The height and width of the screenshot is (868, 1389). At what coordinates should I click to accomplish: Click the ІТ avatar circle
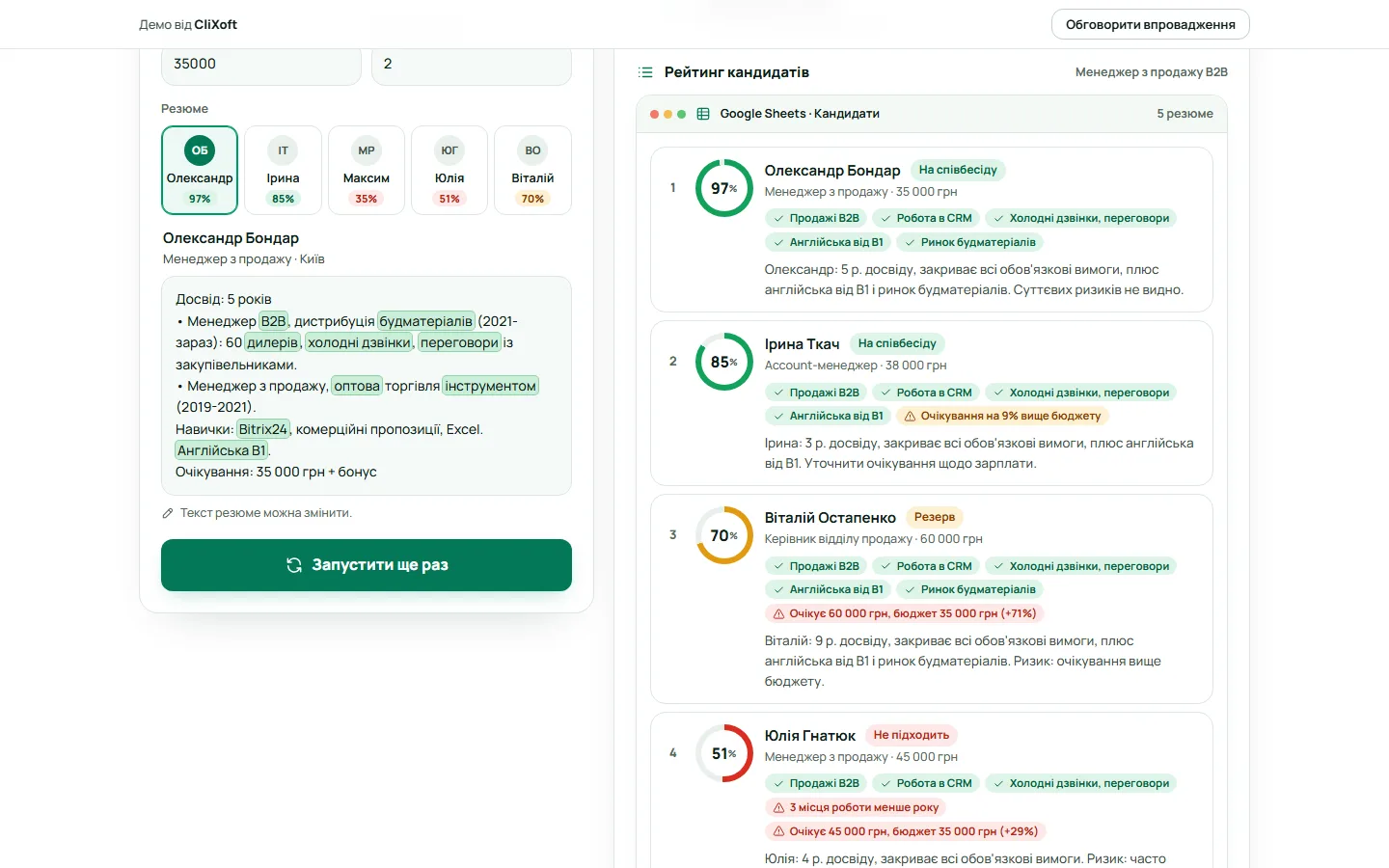283,150
